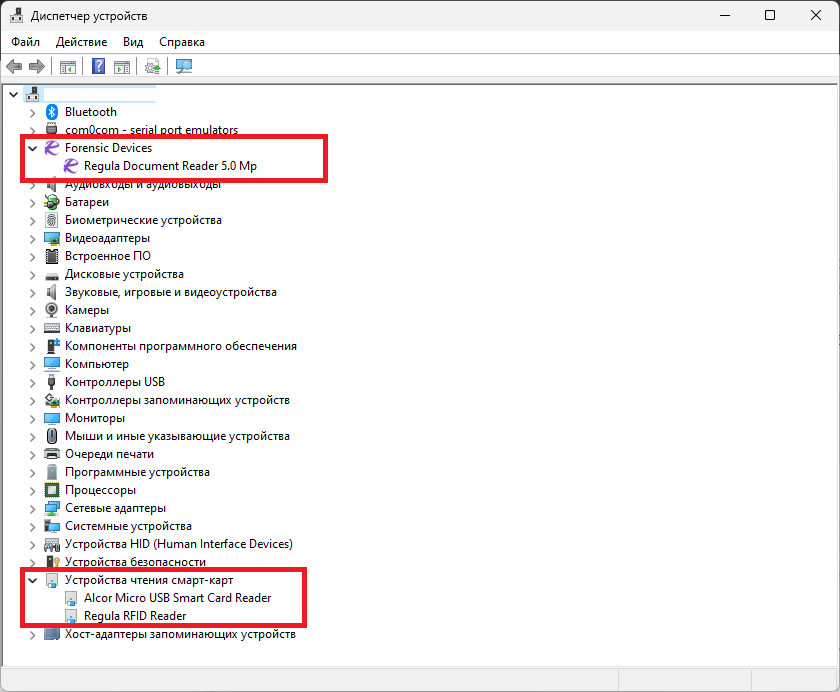840x692 pixels.
Task: Open the Справка menu
Action: tap(182, 42)
